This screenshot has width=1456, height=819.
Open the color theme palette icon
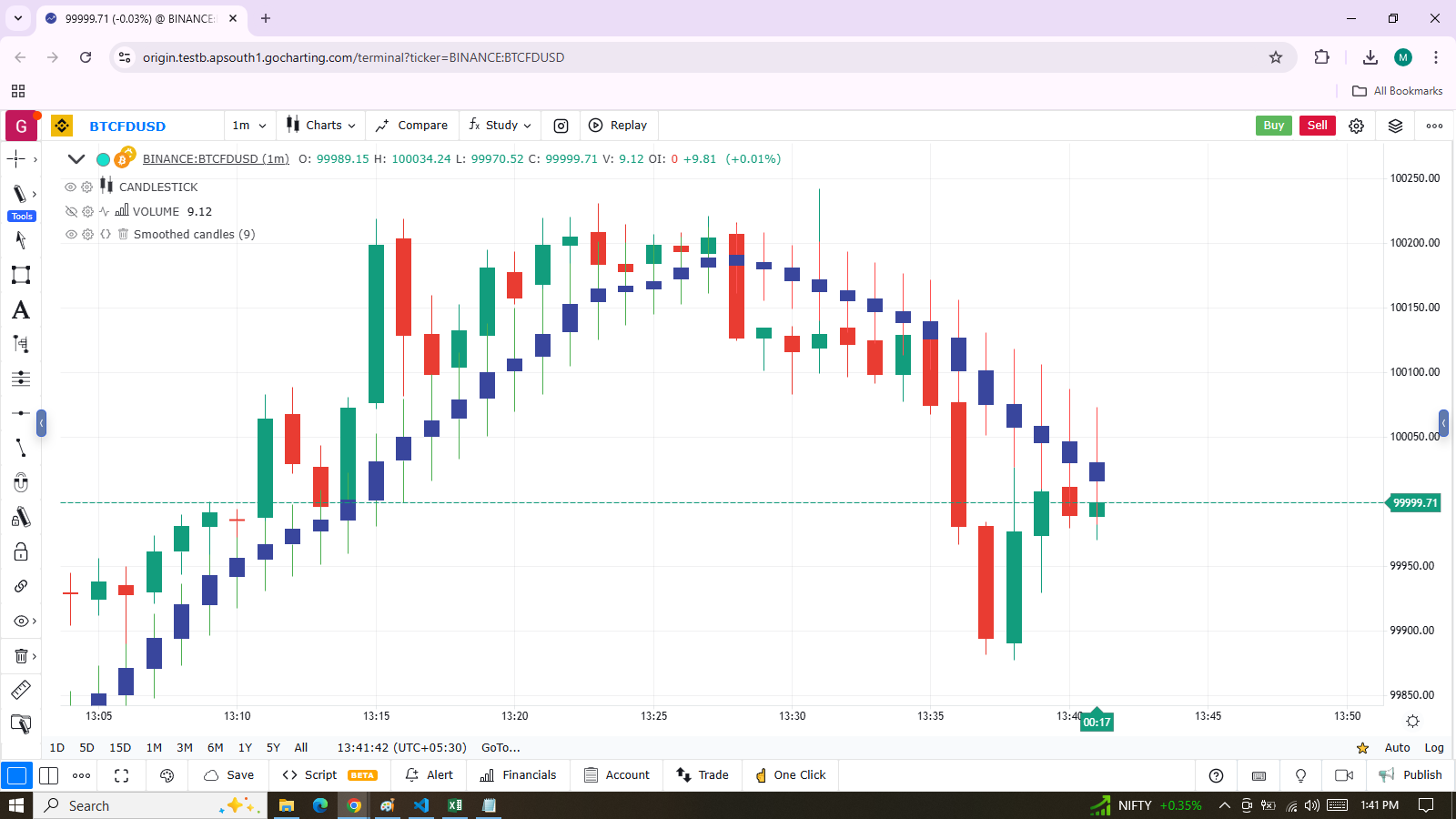pyautogui.click(x=167, y=775)
